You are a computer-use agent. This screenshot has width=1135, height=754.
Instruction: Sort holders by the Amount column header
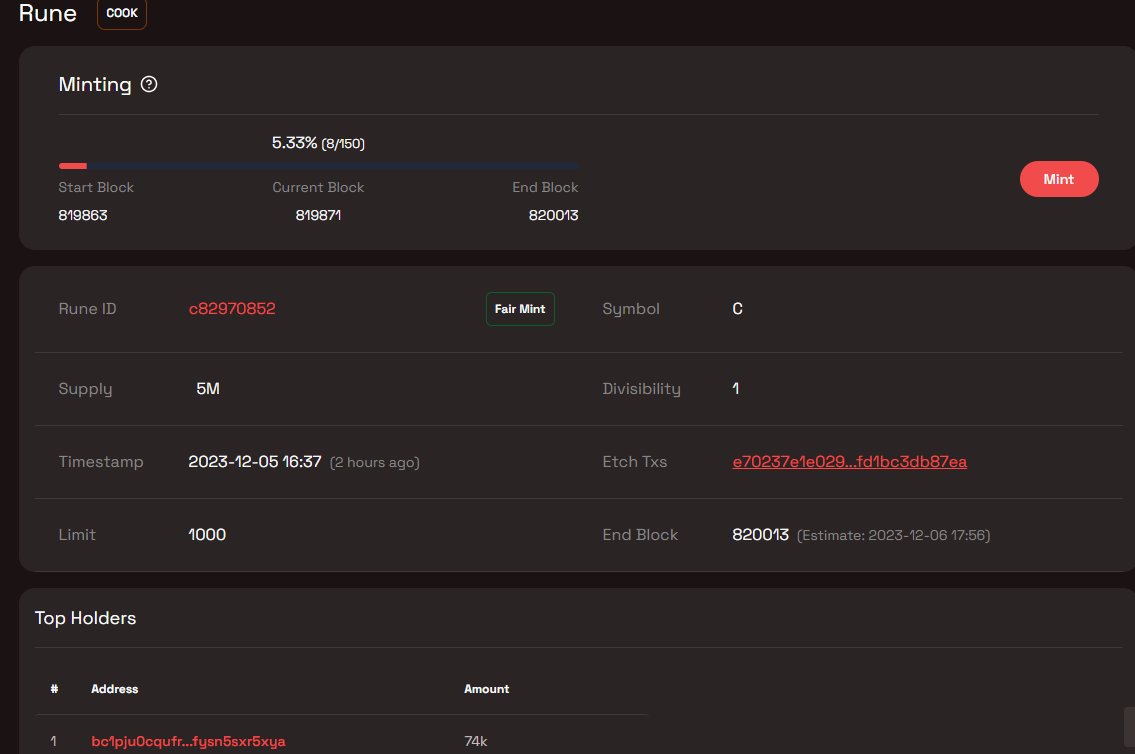[x=487, y=689]
